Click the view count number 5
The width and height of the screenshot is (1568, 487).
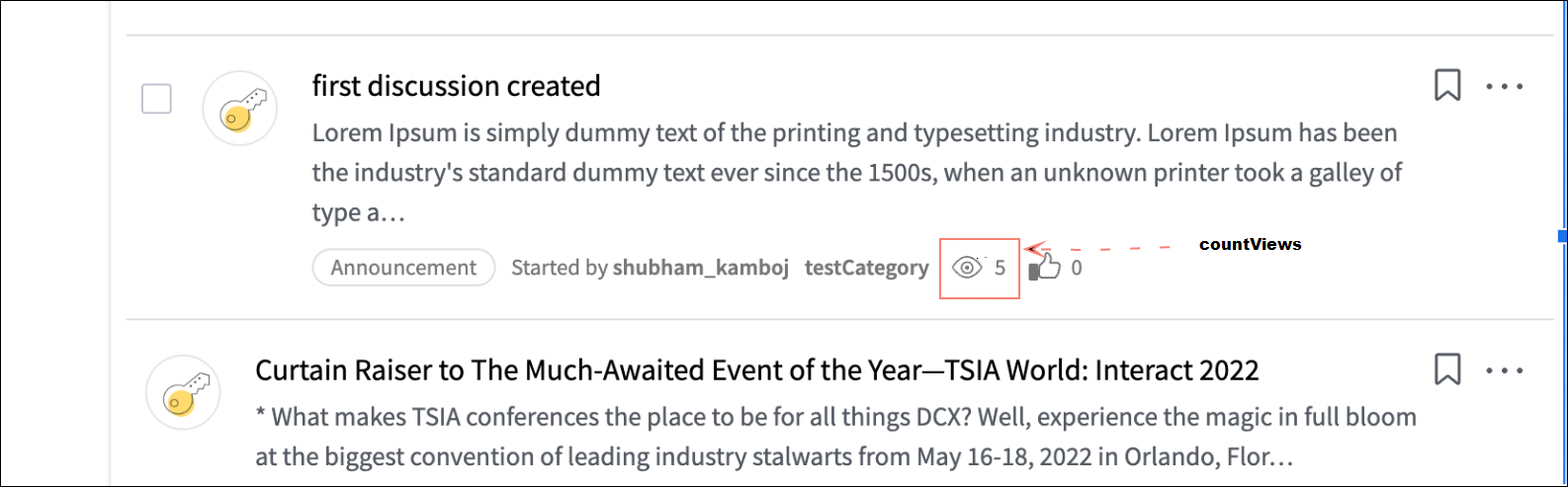click(1001, 268)
